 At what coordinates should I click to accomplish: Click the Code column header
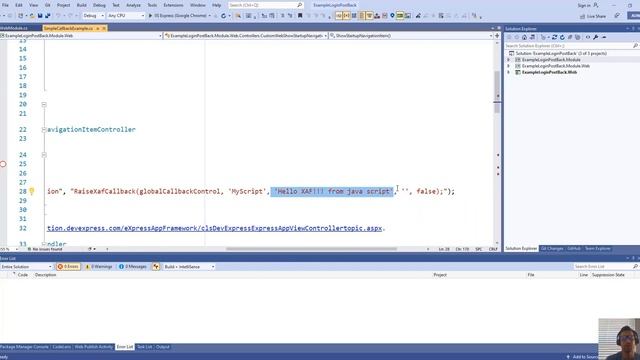click(23, 275)
